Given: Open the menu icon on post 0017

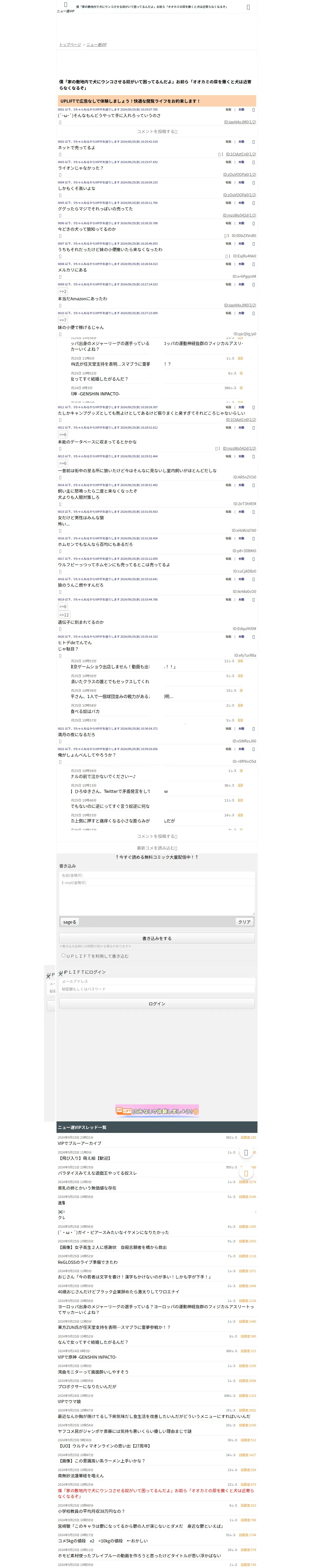Looking at the screenshot, I should tap(254, 559).
